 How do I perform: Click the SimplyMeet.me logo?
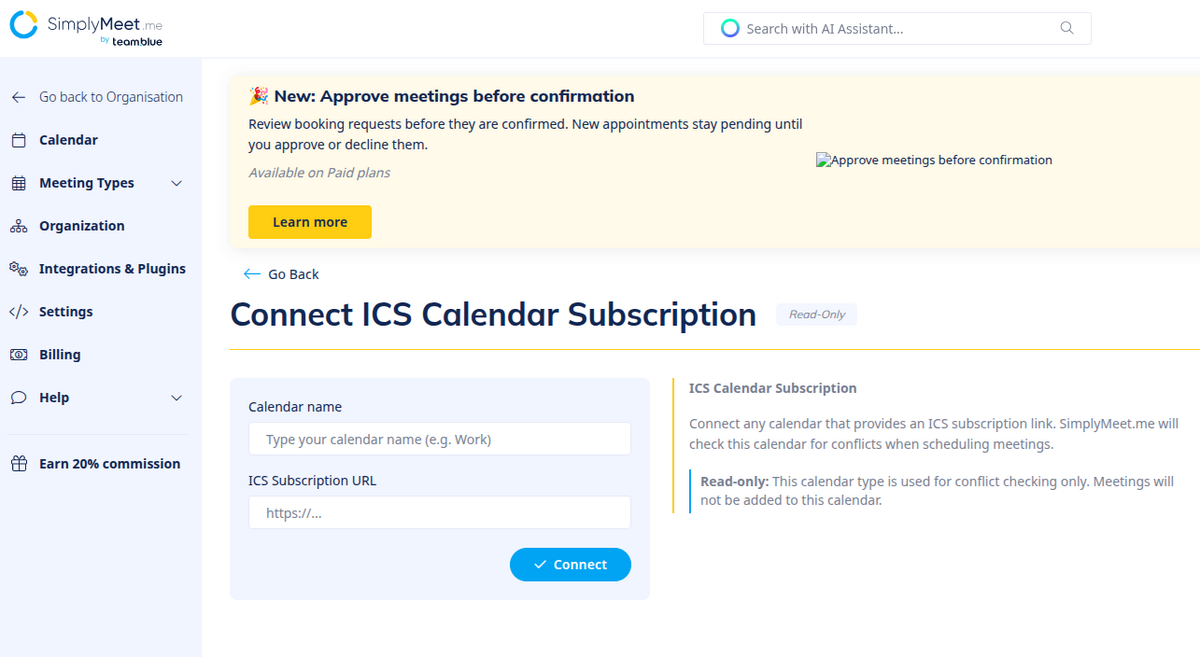(87, 28)
